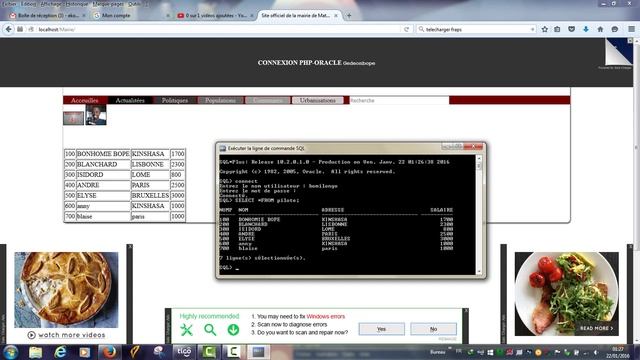
Task: Click the 'Bureau' taskbar toolbar label
Action: click(438, 352)
